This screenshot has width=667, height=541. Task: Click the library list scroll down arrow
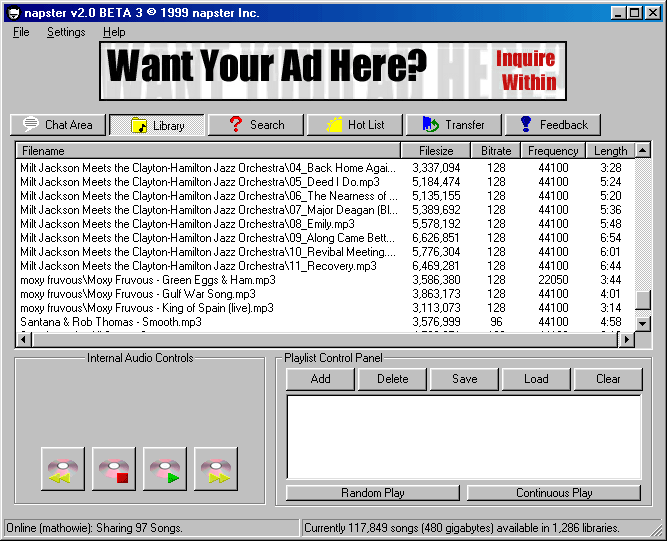pos(643,324)
